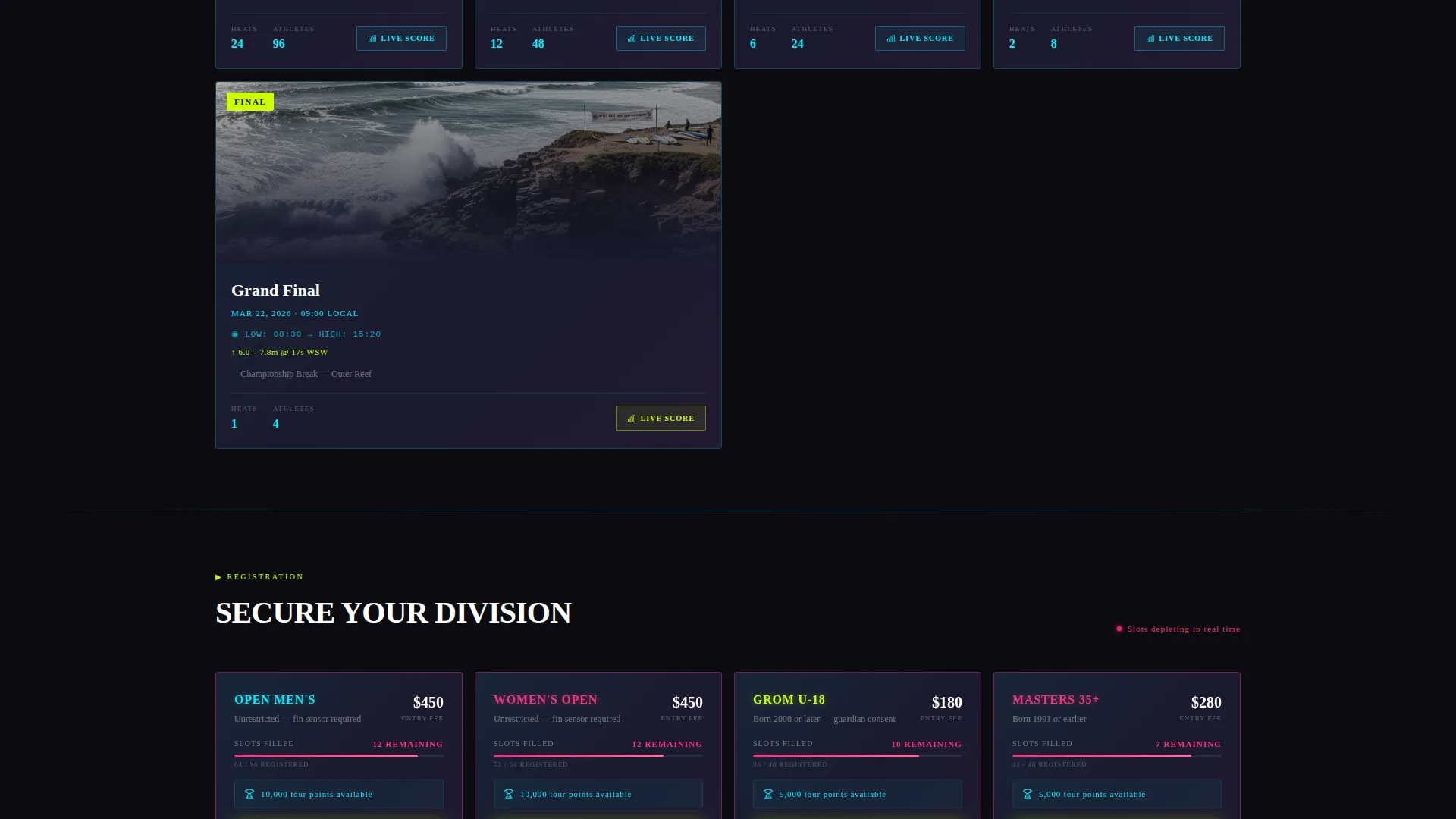This screenshot has height=819, width=1456.
Task: Click 5,000 tour points in Grom U-18 card
Action: [x=833, y=794]
